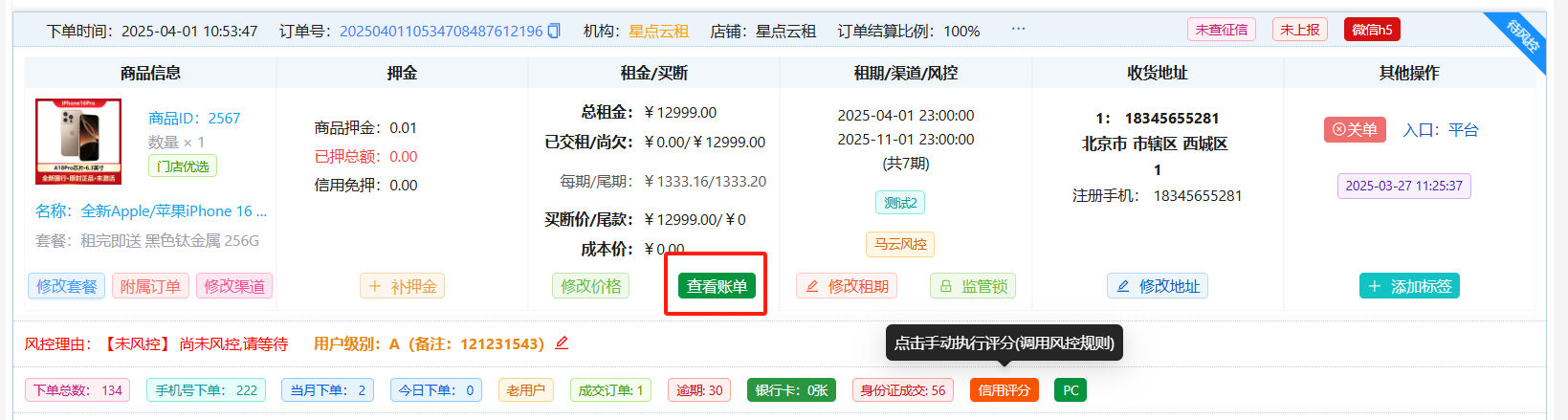1568x420 pixels.
Task: Click the 每期/尾期 value ¥1333.16/1333.20
Action: (705, 181)
